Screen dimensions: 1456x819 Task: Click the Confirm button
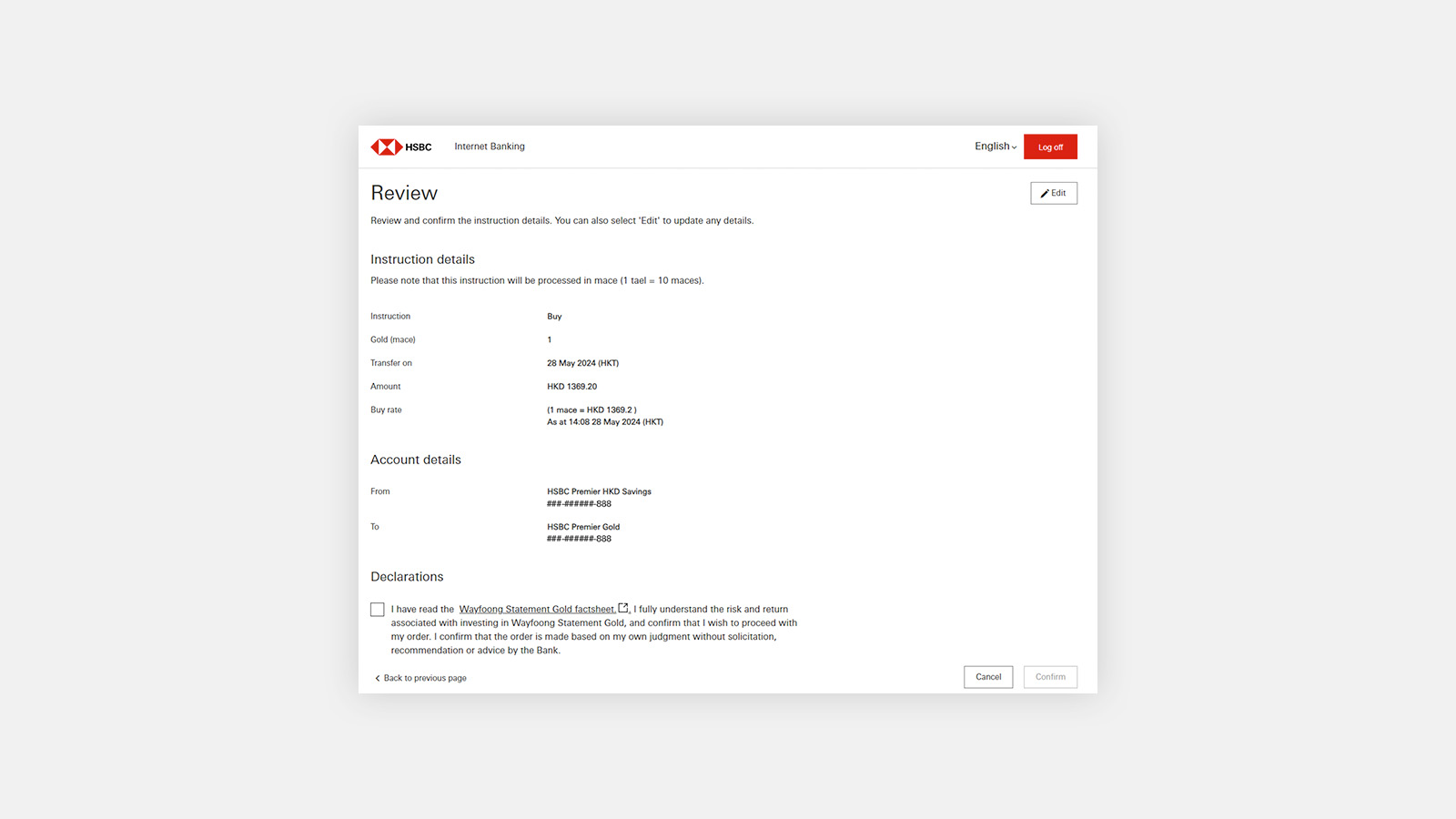1050,677
